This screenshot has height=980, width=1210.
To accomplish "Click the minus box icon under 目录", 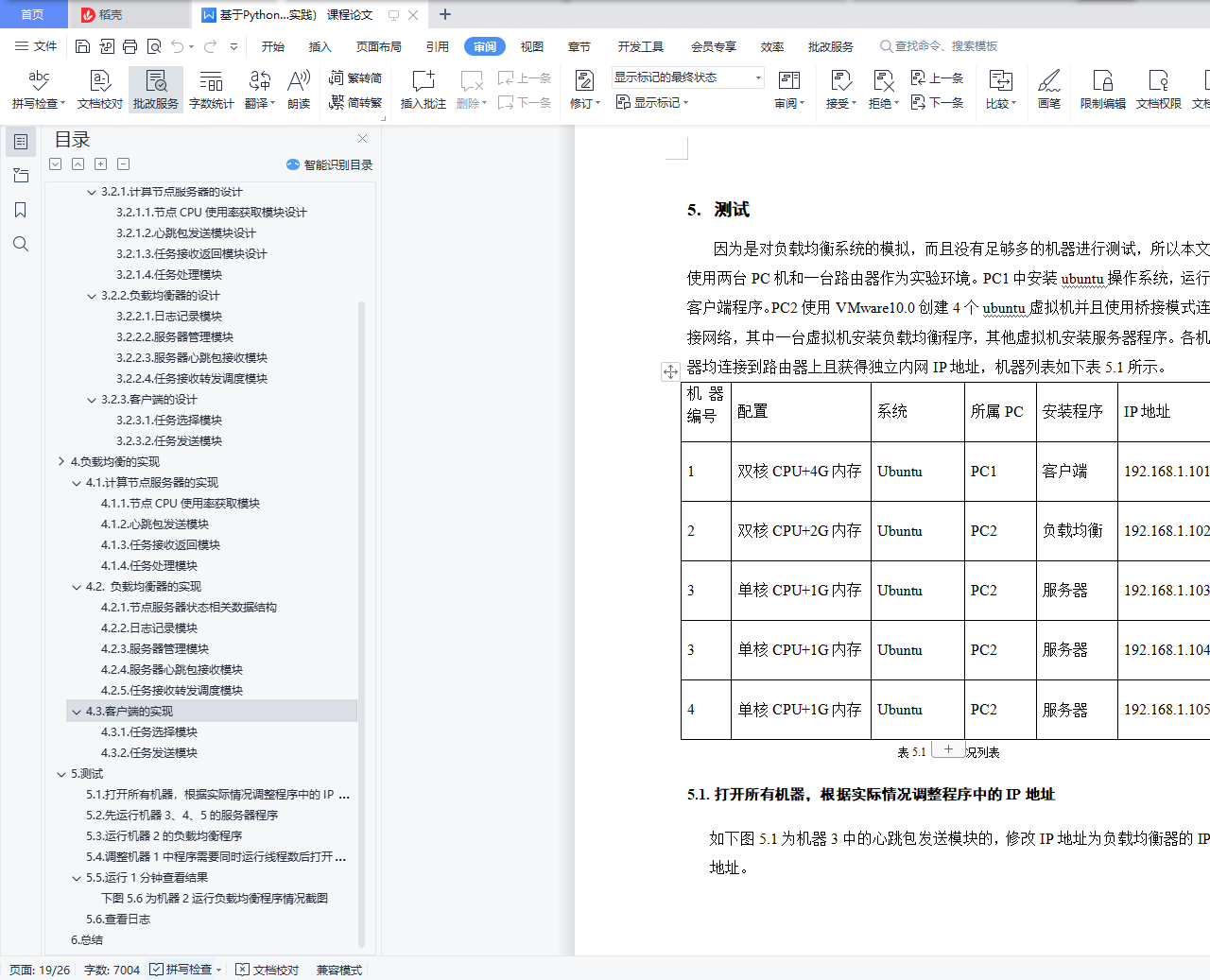I will (x=124, y=164).
